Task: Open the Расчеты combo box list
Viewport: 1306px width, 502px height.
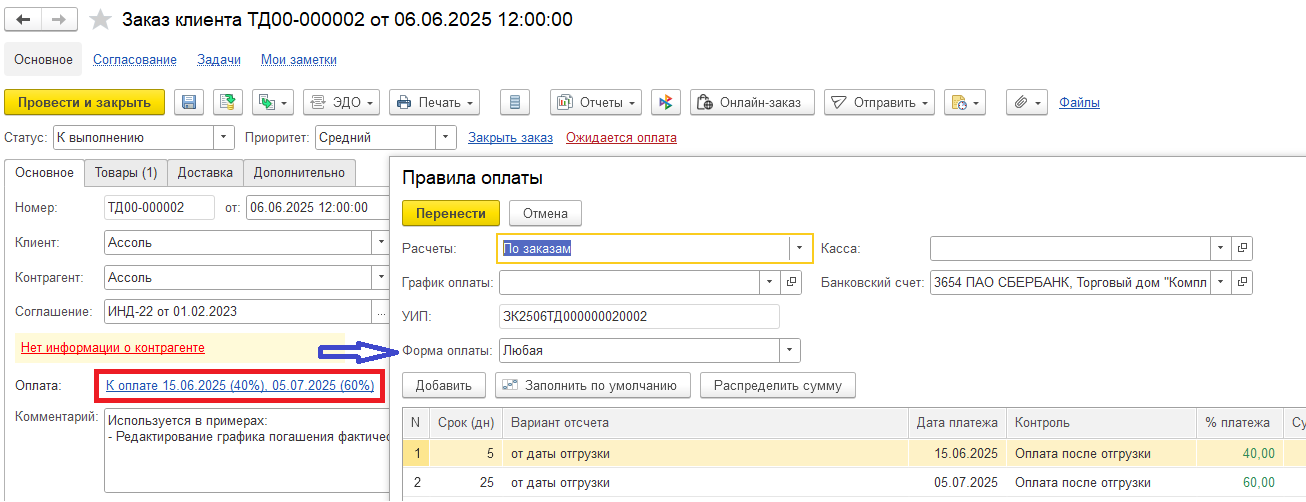Action: coord(801,248)
